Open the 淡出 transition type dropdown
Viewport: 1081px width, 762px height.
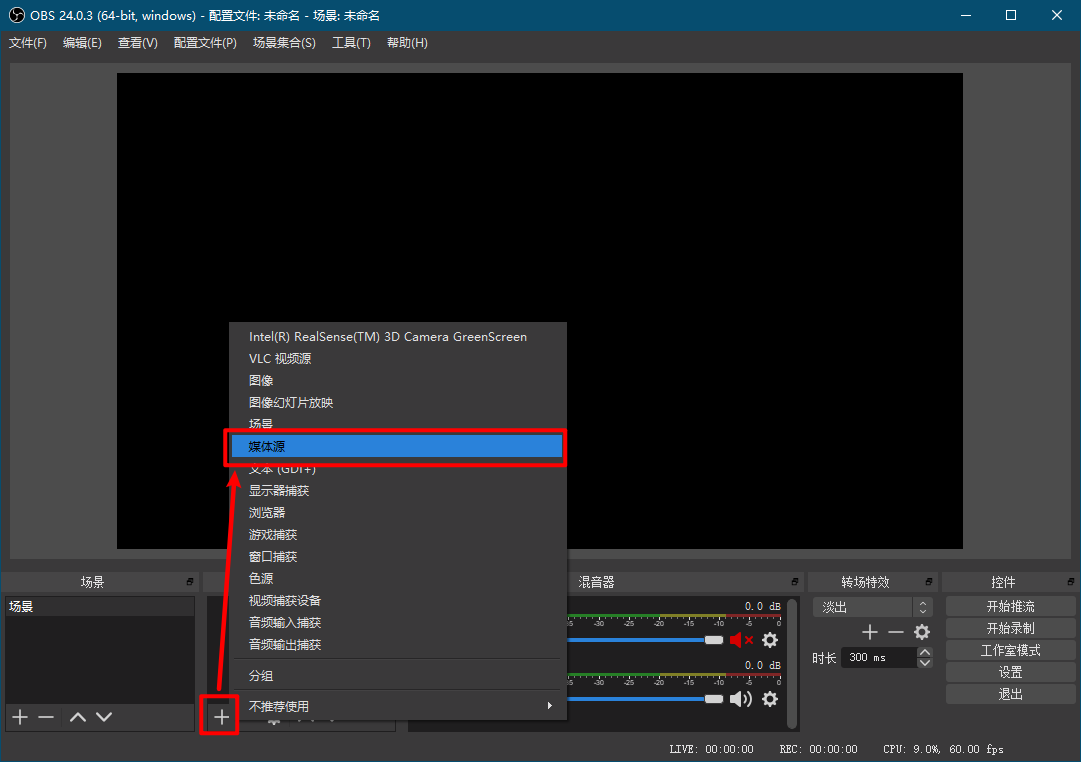click(871, 606)
